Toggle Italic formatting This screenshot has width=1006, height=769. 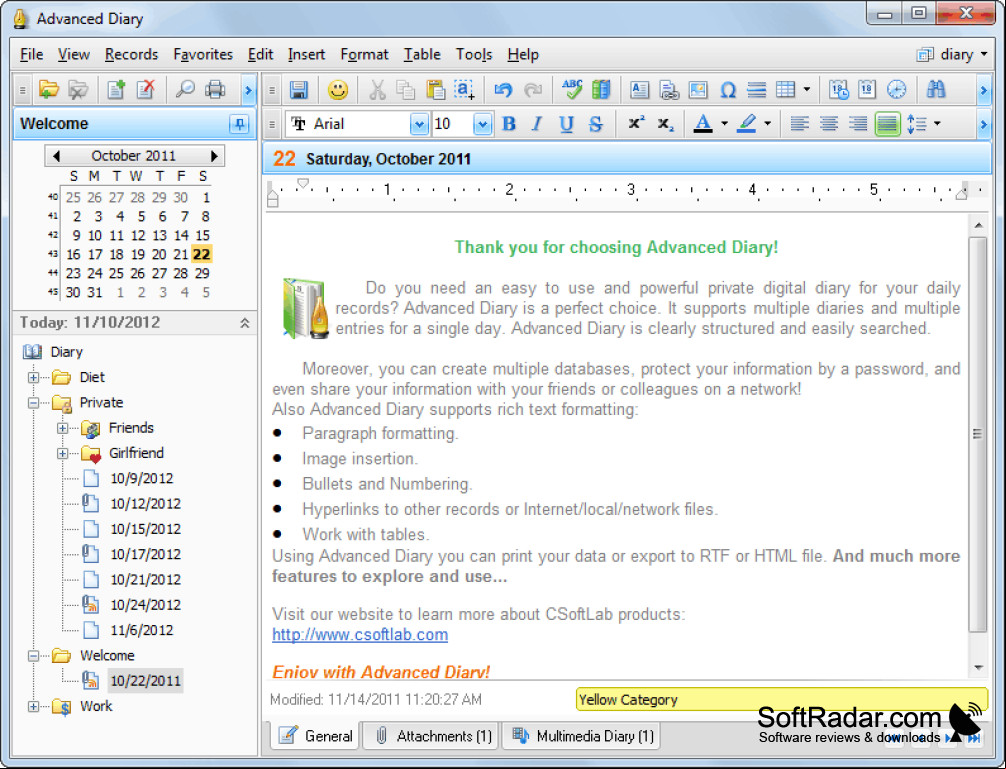(x=537, y=124)
